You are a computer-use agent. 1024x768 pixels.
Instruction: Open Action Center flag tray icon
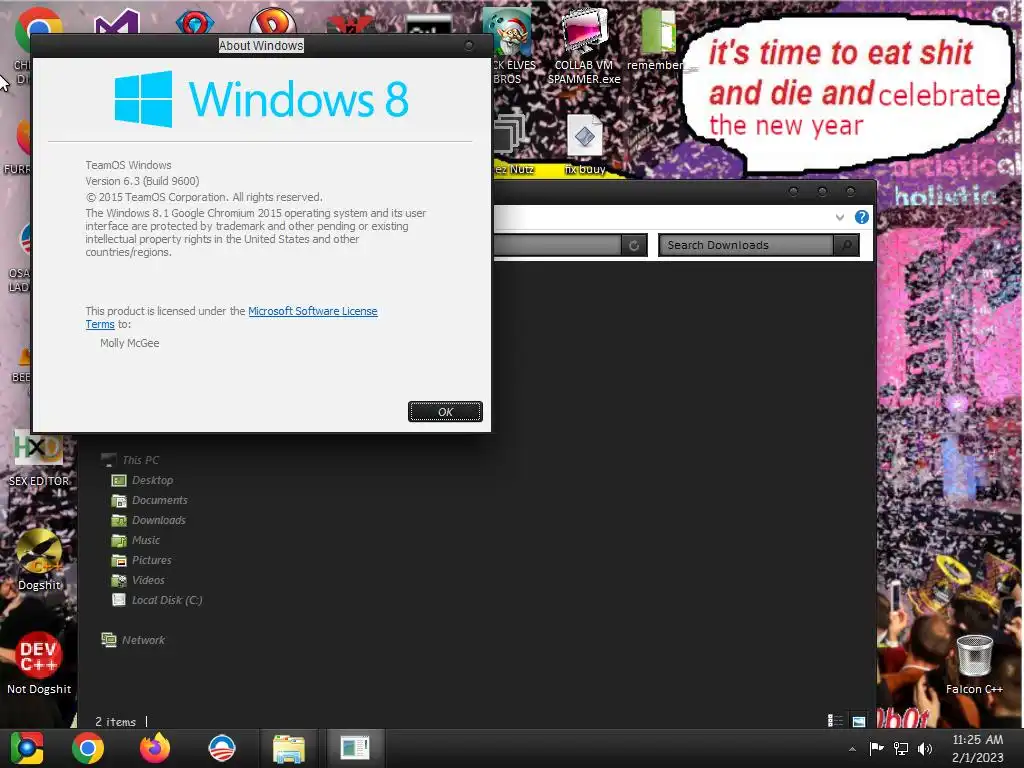click(876, 748)
